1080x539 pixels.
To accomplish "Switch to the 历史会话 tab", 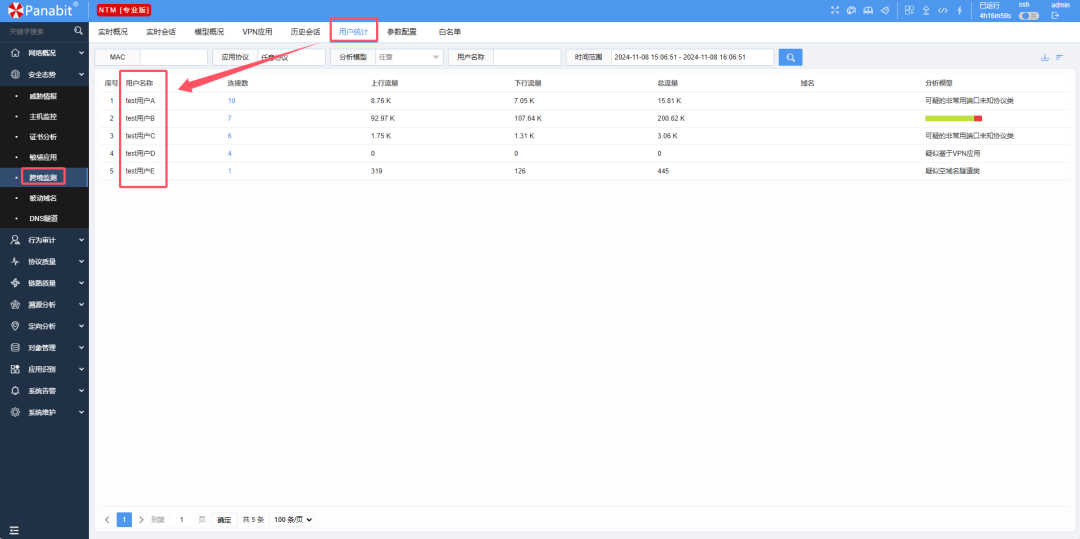I will coord(305,32).
